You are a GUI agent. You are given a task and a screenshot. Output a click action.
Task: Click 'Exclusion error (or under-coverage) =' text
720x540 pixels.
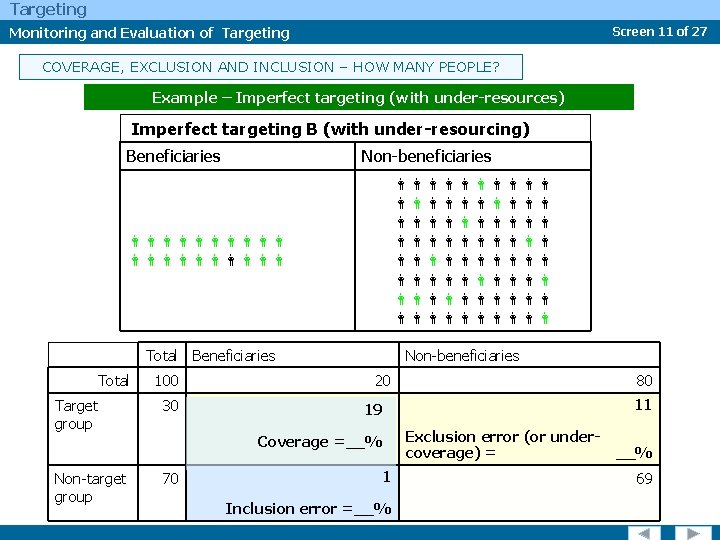click(x=502, y=444)
